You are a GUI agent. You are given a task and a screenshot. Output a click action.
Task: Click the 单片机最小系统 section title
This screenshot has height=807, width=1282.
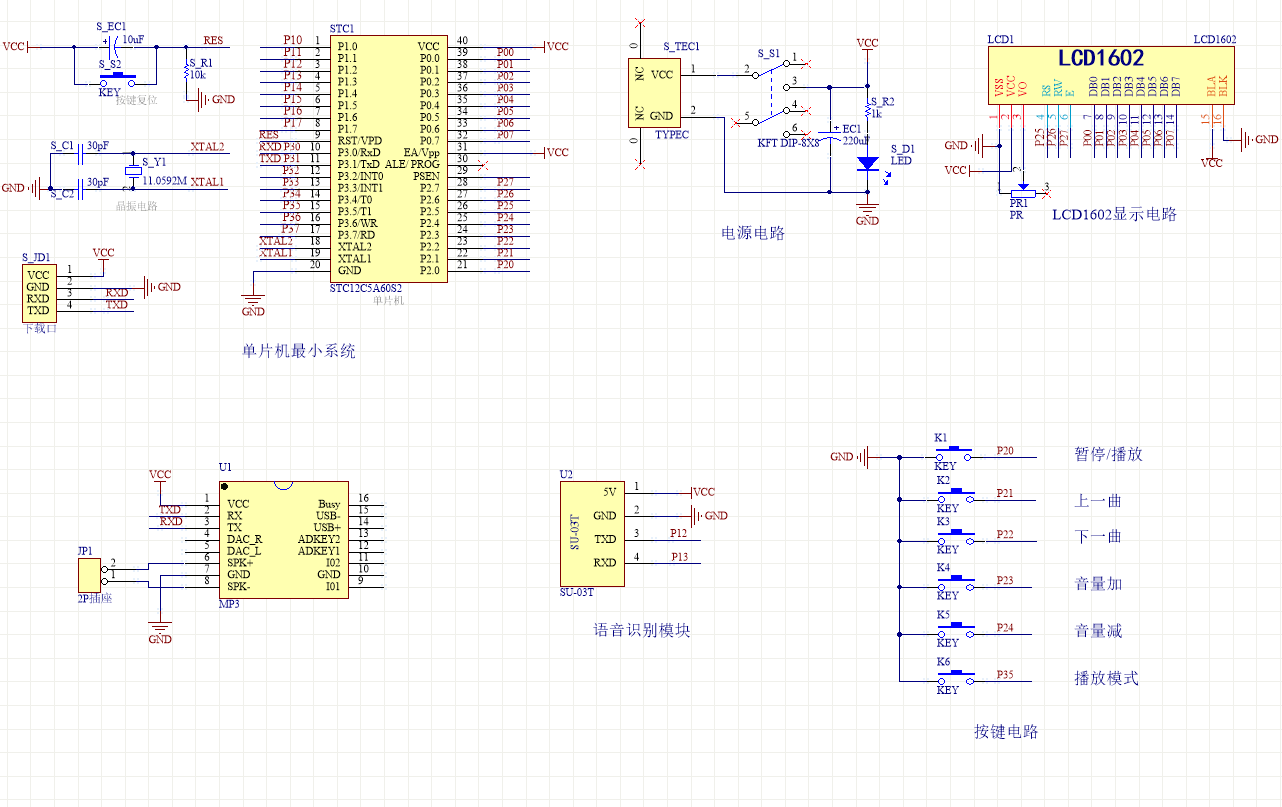coord(298,351)
